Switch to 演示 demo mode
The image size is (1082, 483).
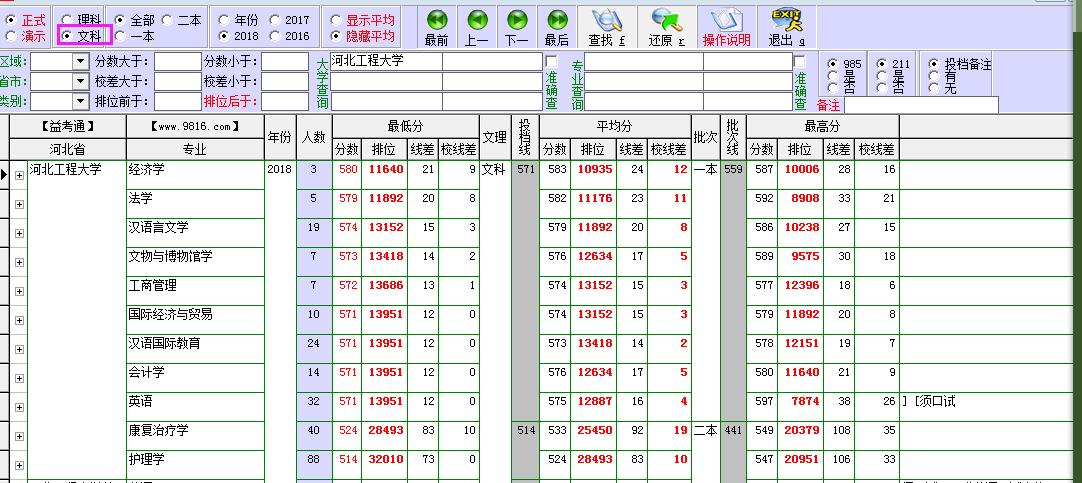coord(10,36)
